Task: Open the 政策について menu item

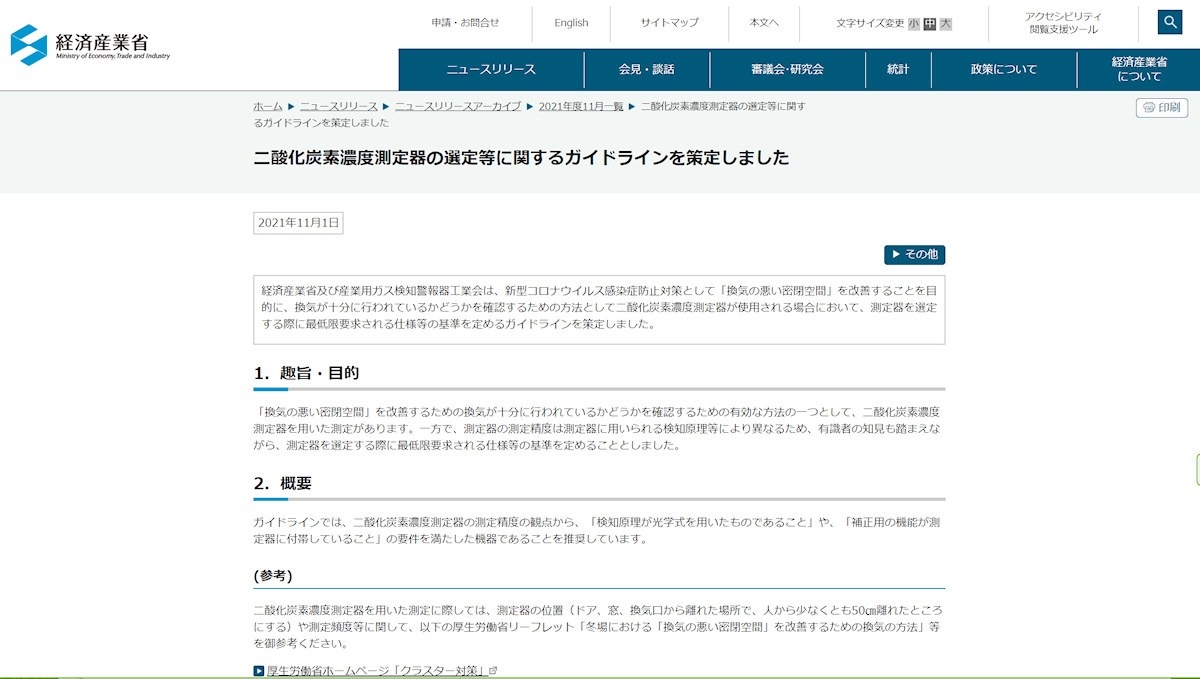Action: click(1004, 70)
